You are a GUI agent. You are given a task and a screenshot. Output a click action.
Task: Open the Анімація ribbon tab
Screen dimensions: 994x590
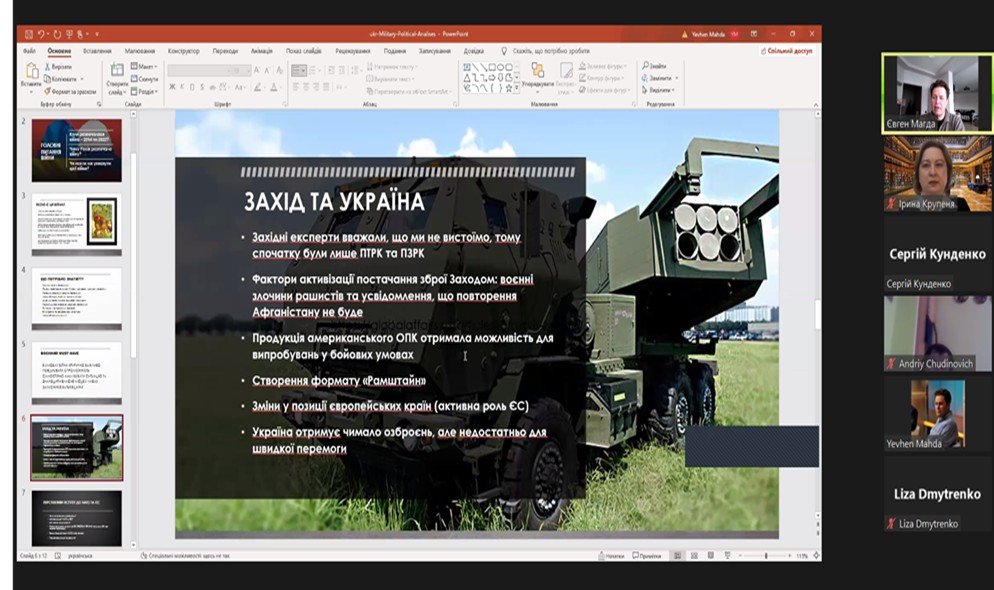pyautogui.click(x=261, y=51)
